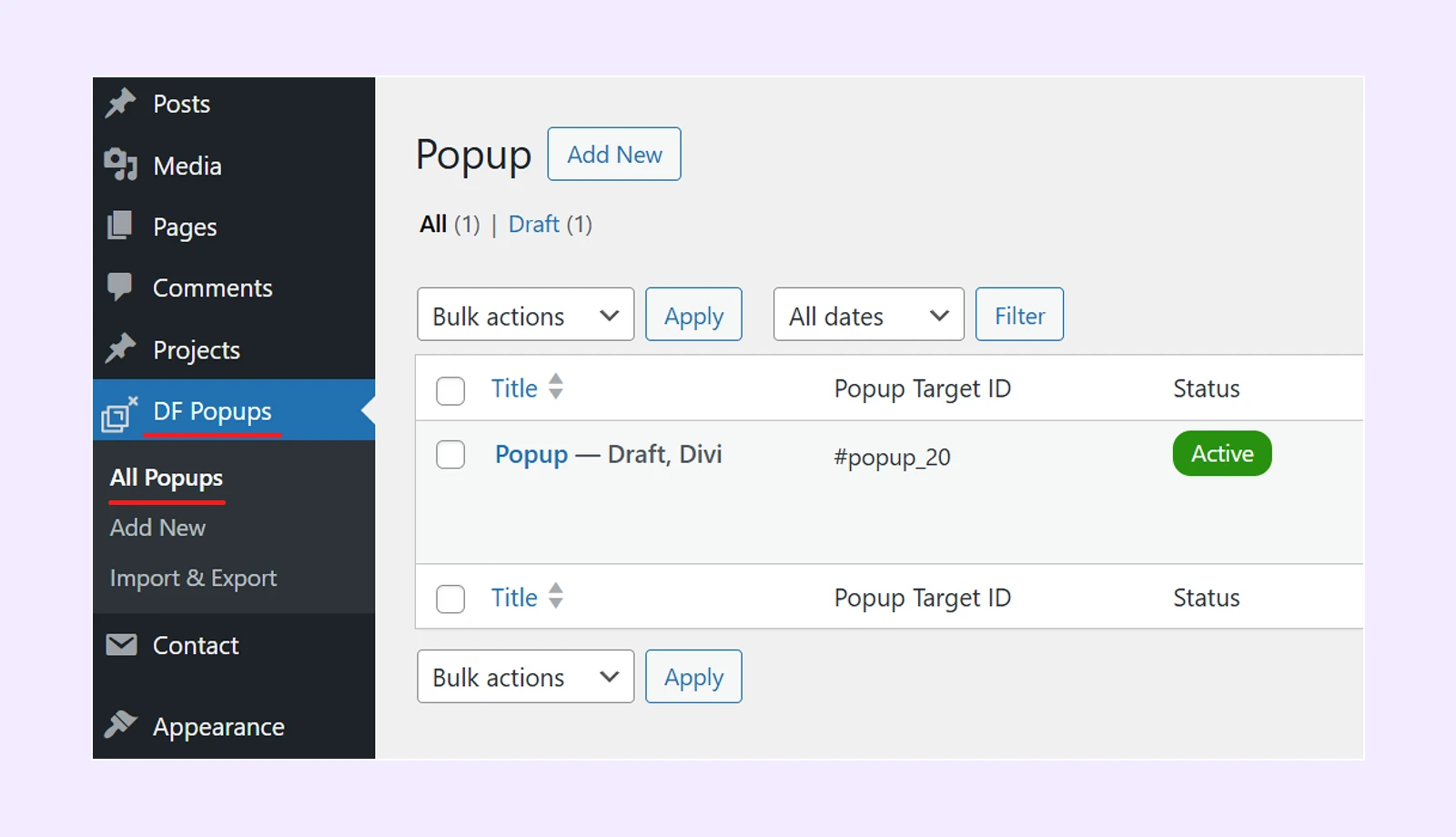Sort by Title in the table header
The image size is (1456, 837).
515,388
